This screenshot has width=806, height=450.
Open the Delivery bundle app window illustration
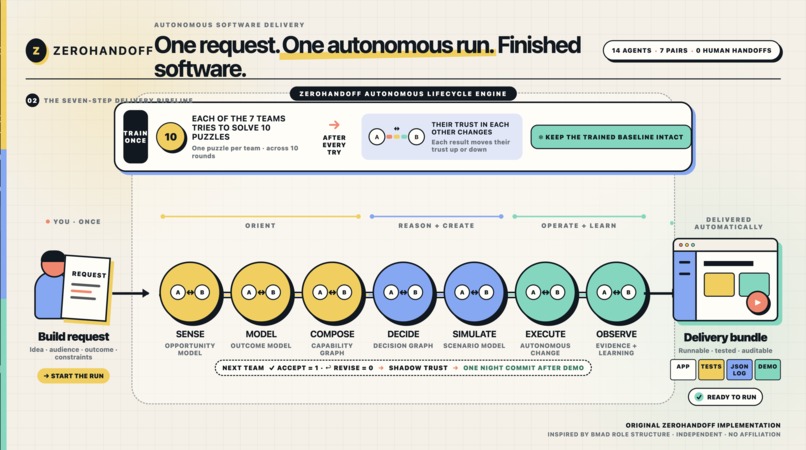point(725,280)
